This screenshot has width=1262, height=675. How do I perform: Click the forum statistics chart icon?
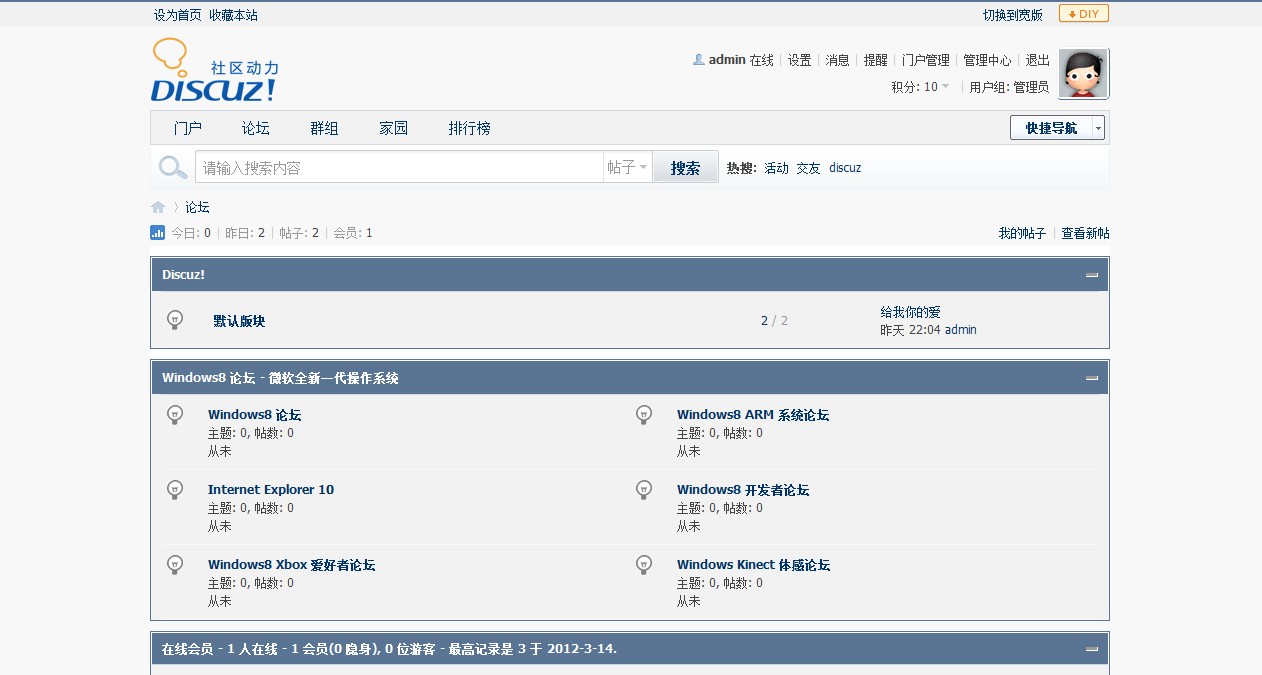point(157,233)
